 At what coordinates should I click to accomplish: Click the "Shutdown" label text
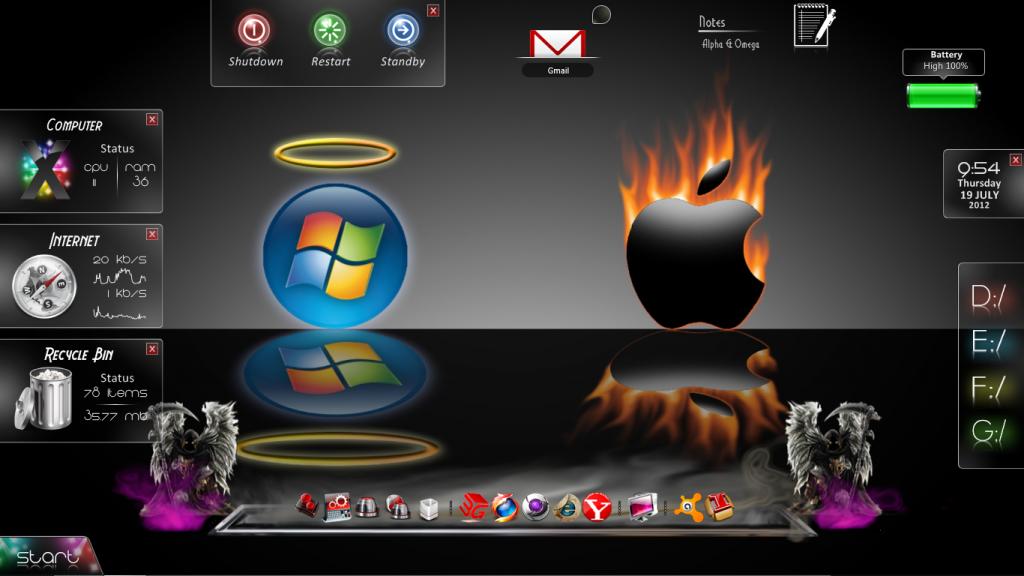point(255,61)
